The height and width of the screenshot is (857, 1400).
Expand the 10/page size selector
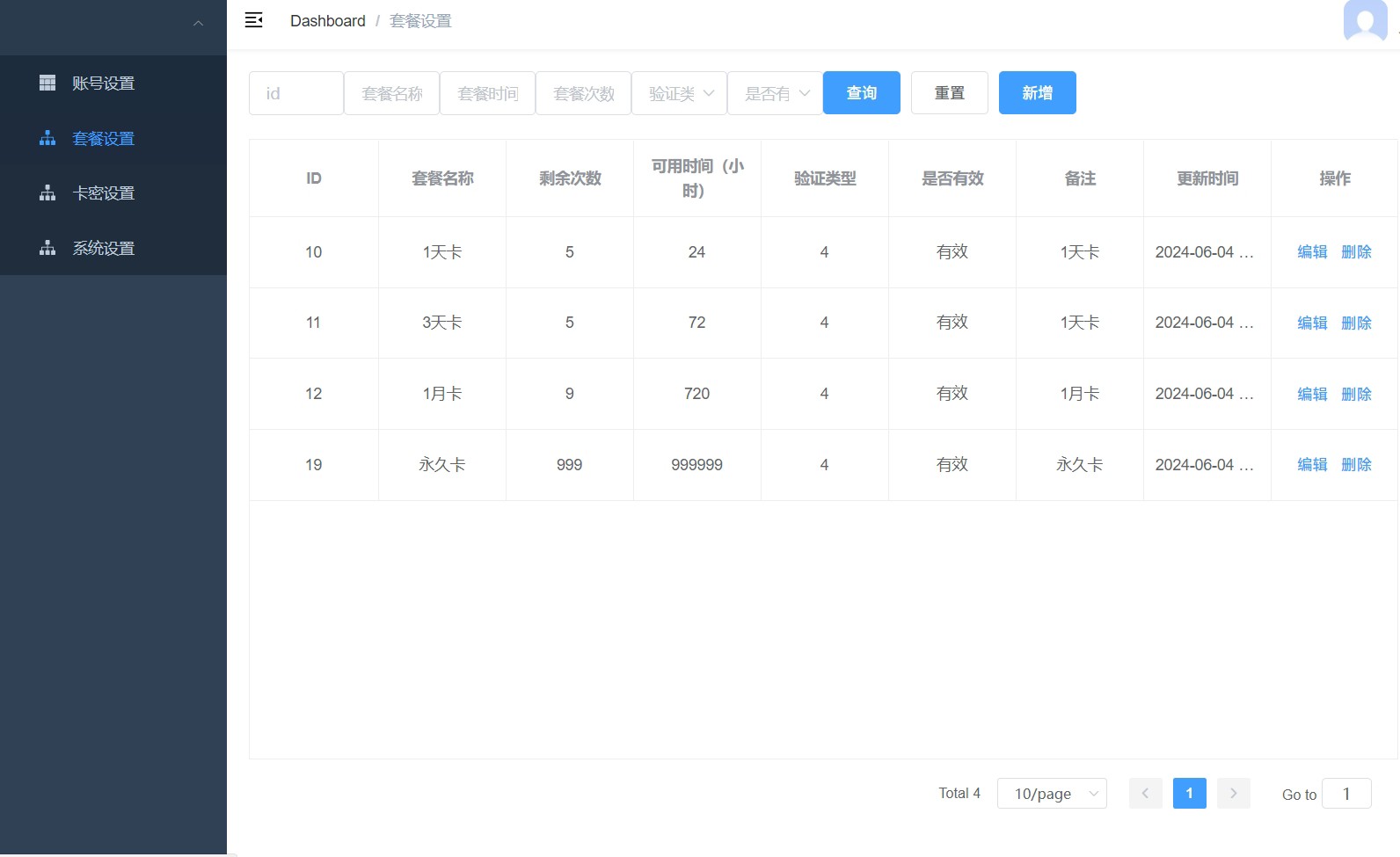(1052, 793)
